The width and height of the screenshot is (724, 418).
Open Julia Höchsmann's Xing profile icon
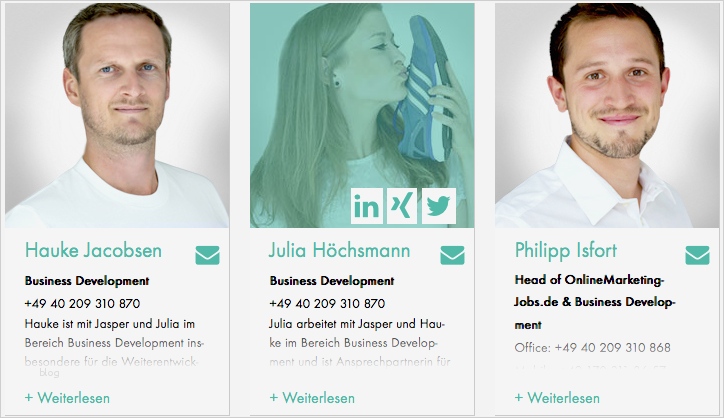click(402, 206)
